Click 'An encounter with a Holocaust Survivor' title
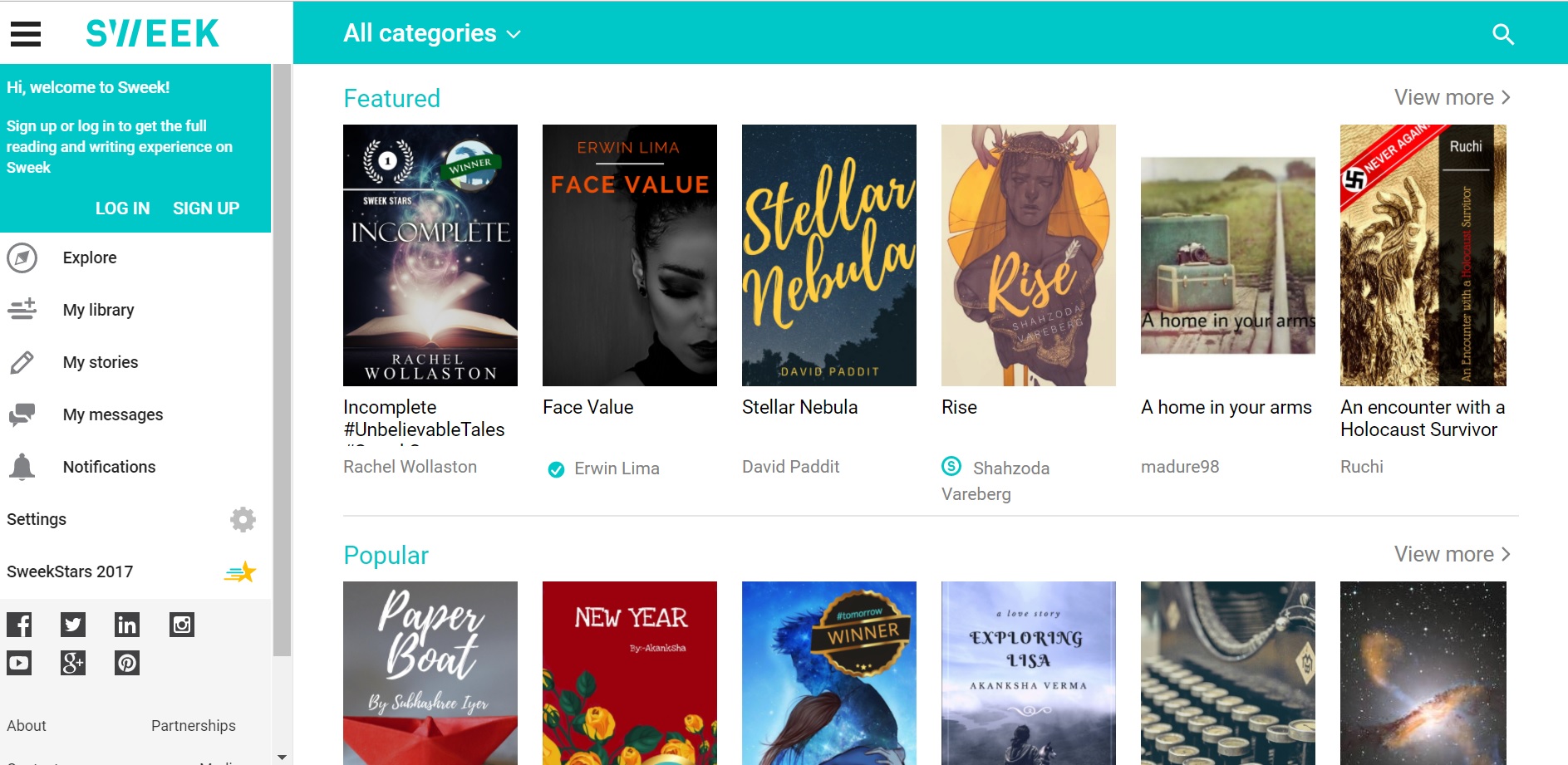 coord(1423,419)
